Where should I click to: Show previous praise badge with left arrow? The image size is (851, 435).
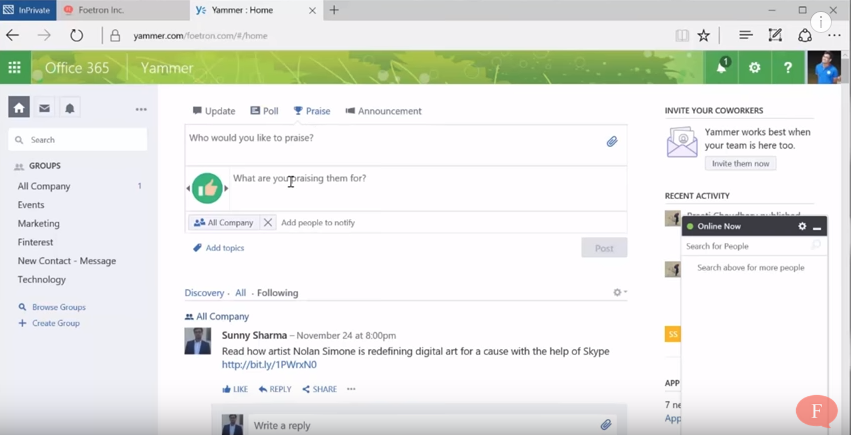pos(188,188)
